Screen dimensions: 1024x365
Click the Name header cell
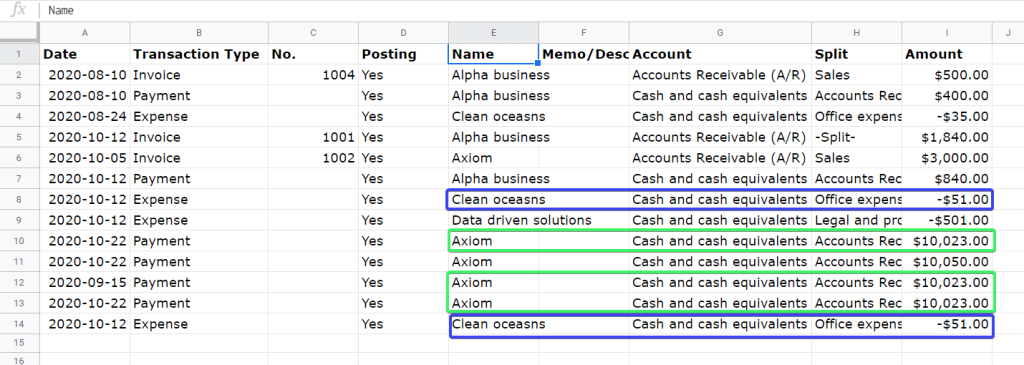click(494, 54)
